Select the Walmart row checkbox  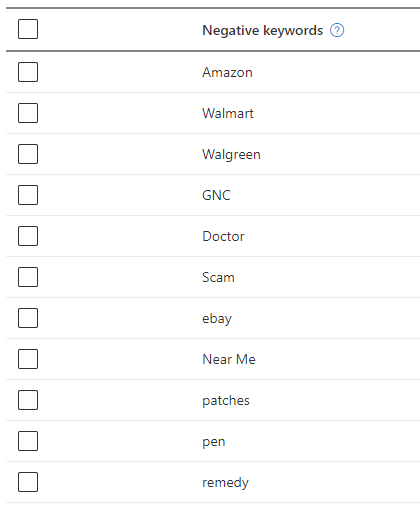(28, 113)
